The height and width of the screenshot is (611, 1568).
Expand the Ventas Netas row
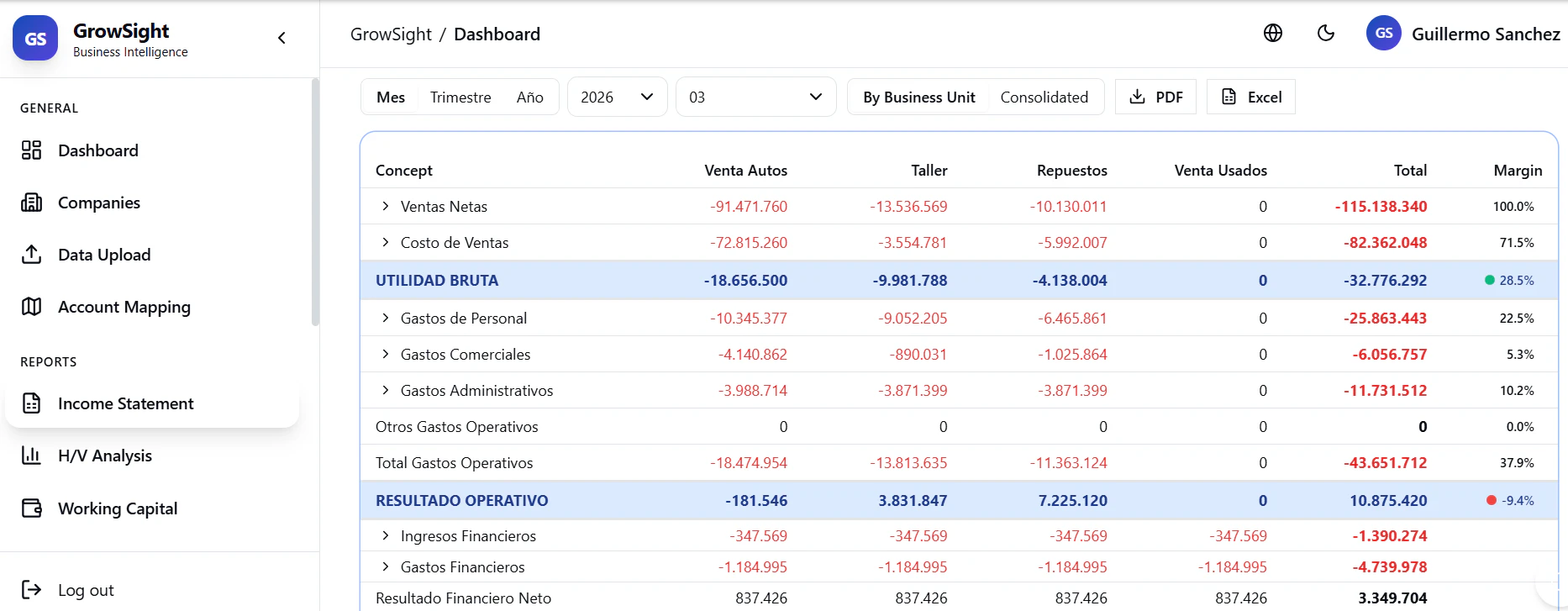click(386, 206)
